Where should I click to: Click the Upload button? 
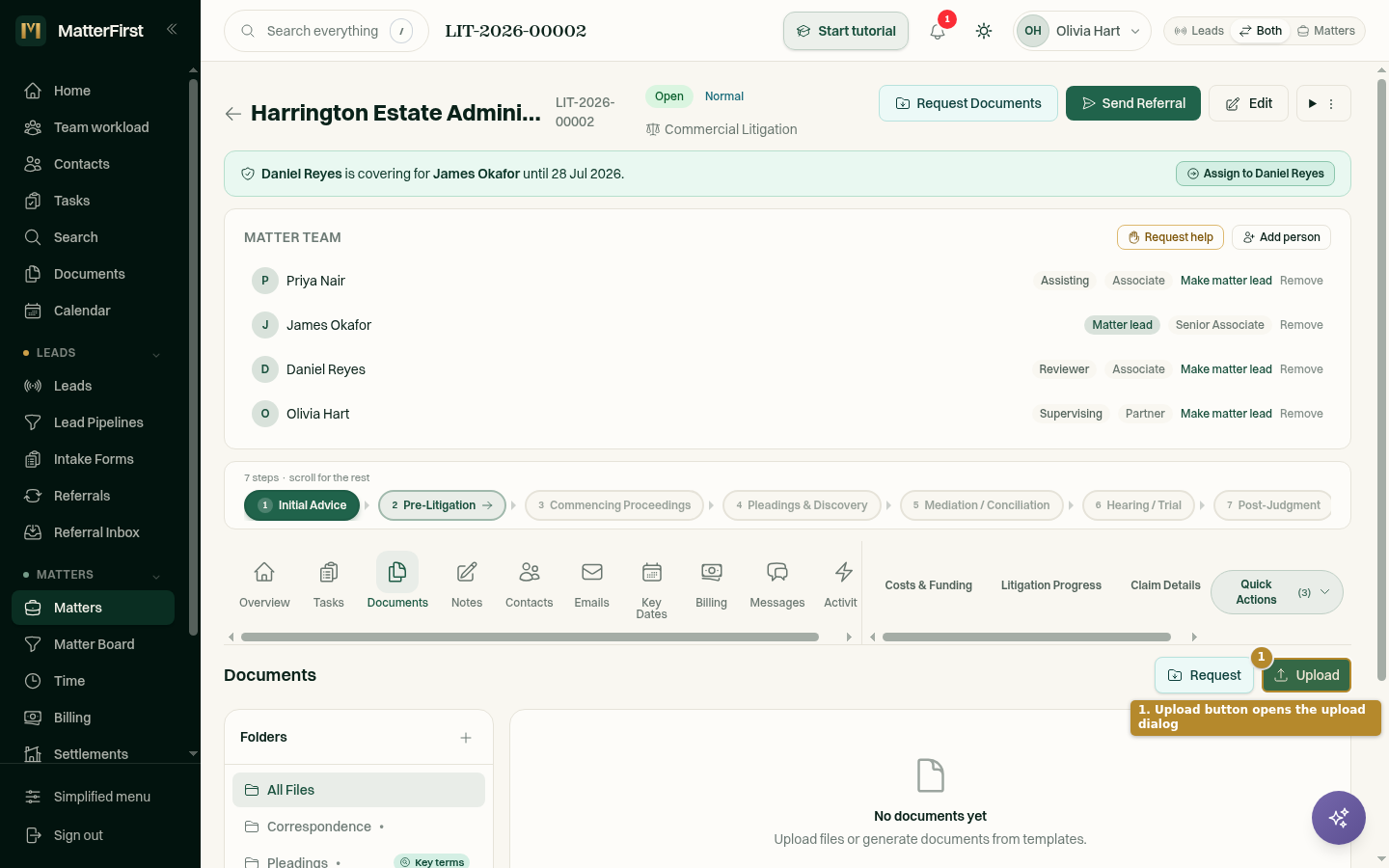tap(1306, 675)
